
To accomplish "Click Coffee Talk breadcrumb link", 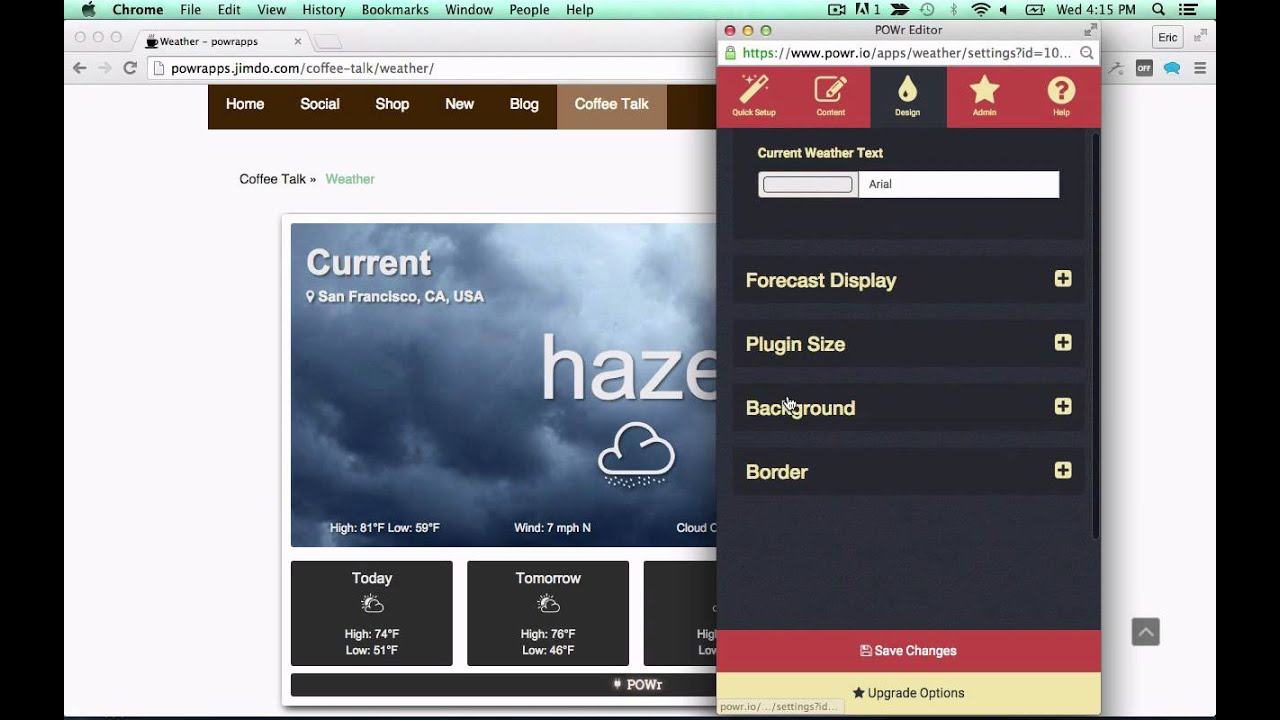I will click(x=272, y=179).
